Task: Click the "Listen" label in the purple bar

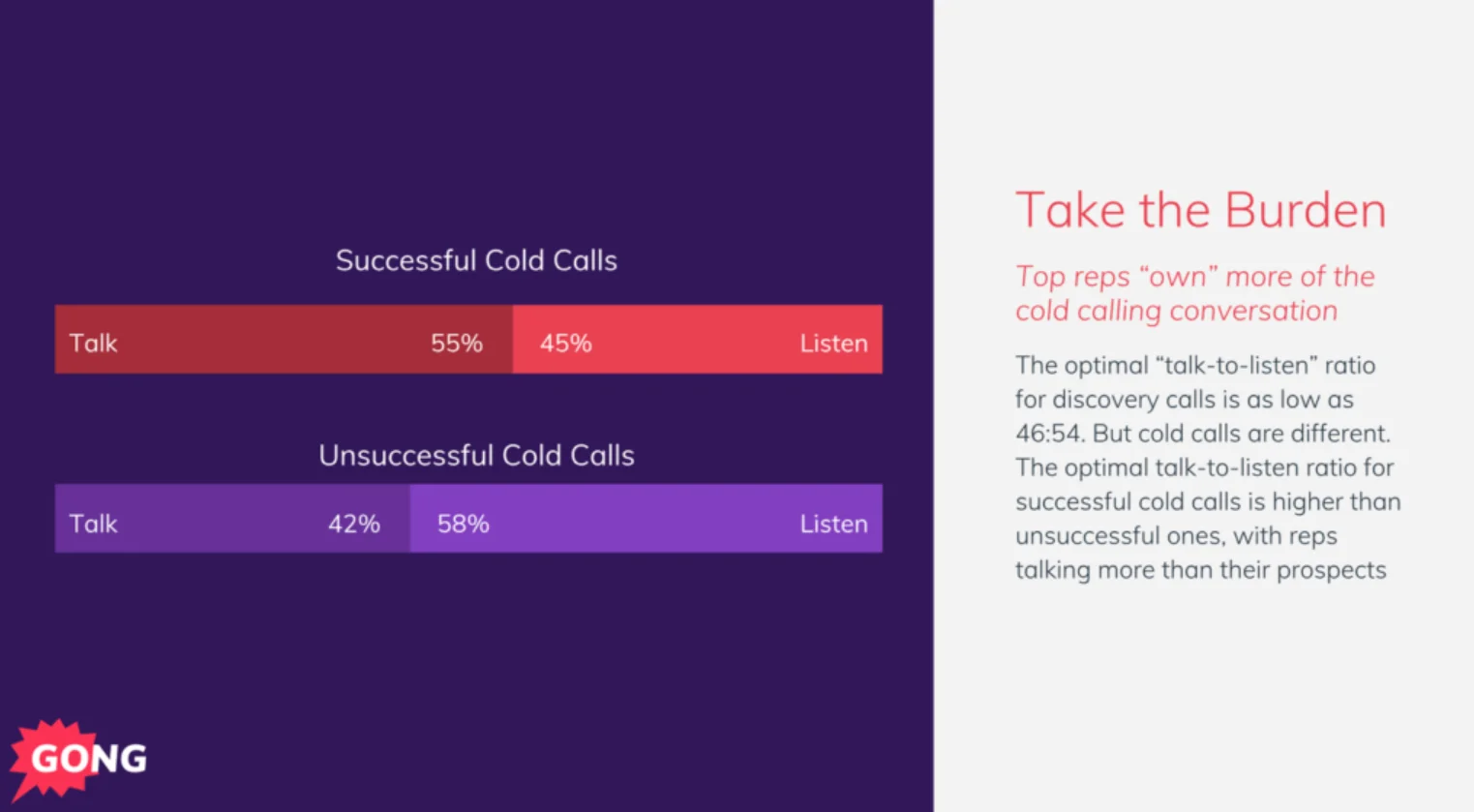Action: 833,524
